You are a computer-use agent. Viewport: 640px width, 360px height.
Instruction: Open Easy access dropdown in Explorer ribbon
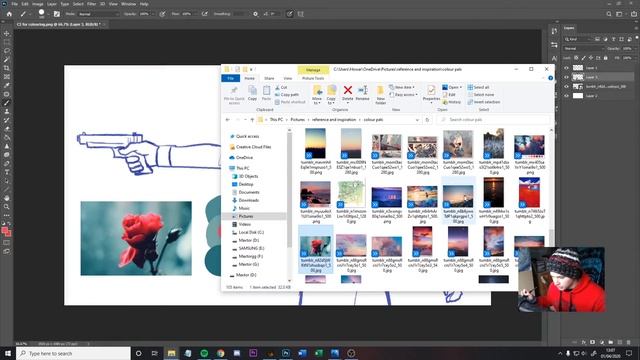click(x=403, y=95)
